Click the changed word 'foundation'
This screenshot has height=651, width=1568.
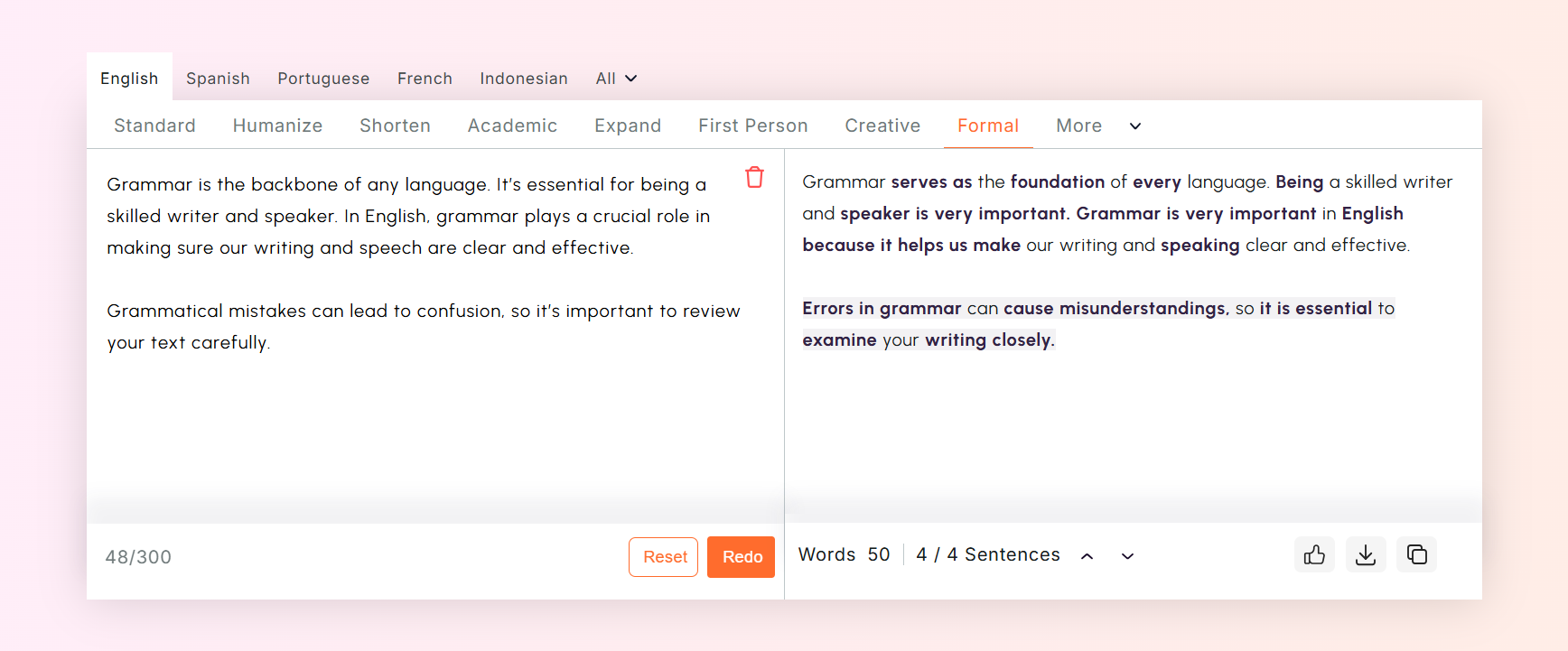point(1057,182)
